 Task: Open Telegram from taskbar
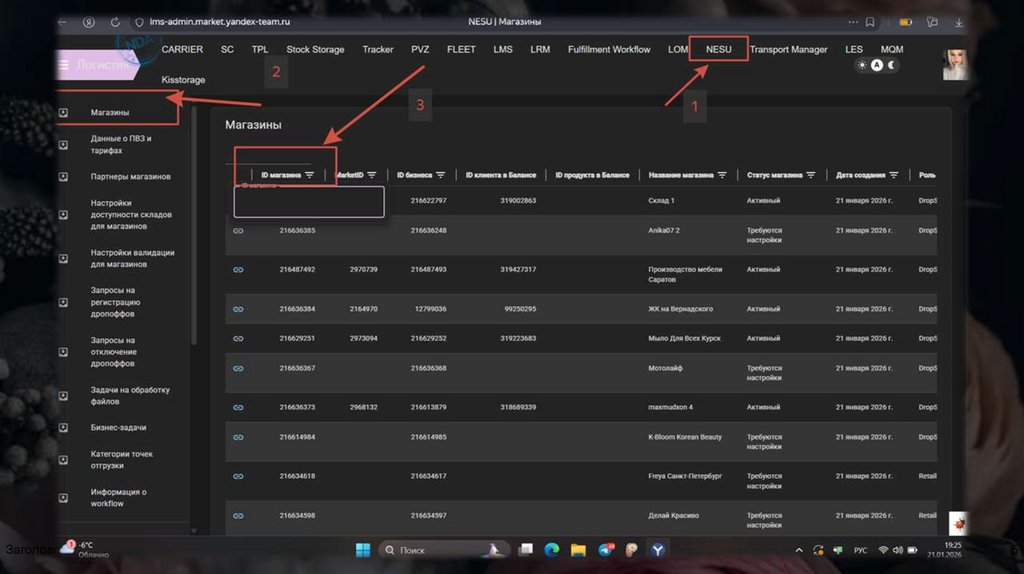[x=605, y=550]
